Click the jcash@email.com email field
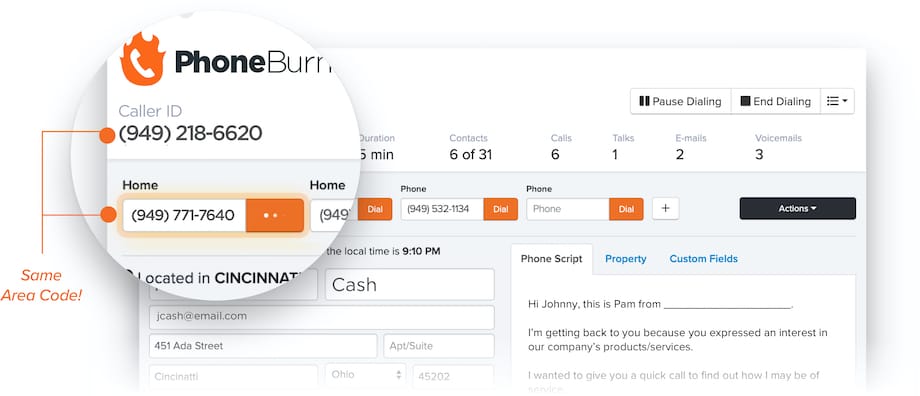 [322, 317]
